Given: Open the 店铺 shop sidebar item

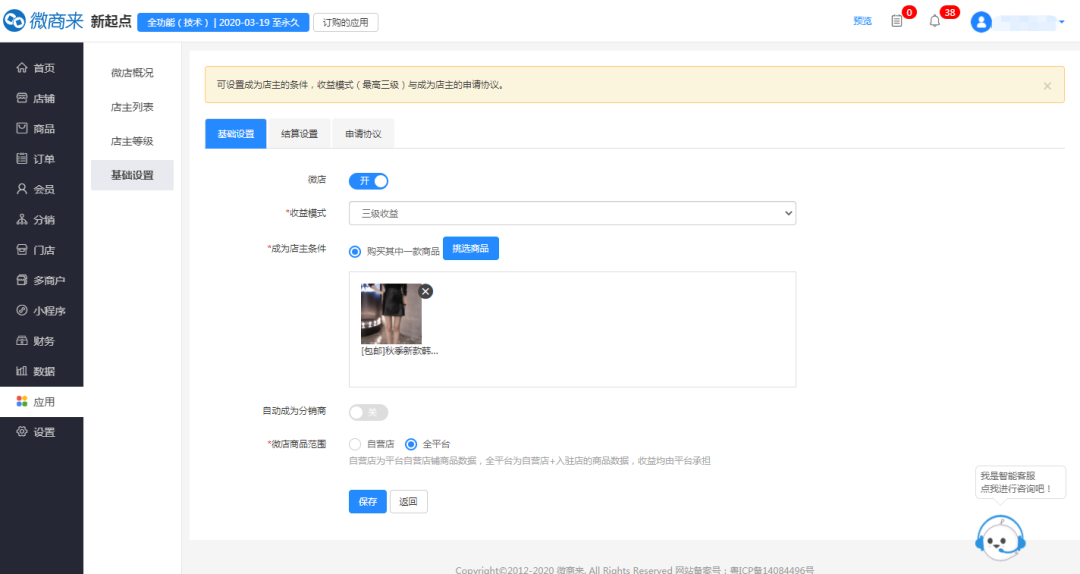Looking at the screenshot, I should [41, 98].
